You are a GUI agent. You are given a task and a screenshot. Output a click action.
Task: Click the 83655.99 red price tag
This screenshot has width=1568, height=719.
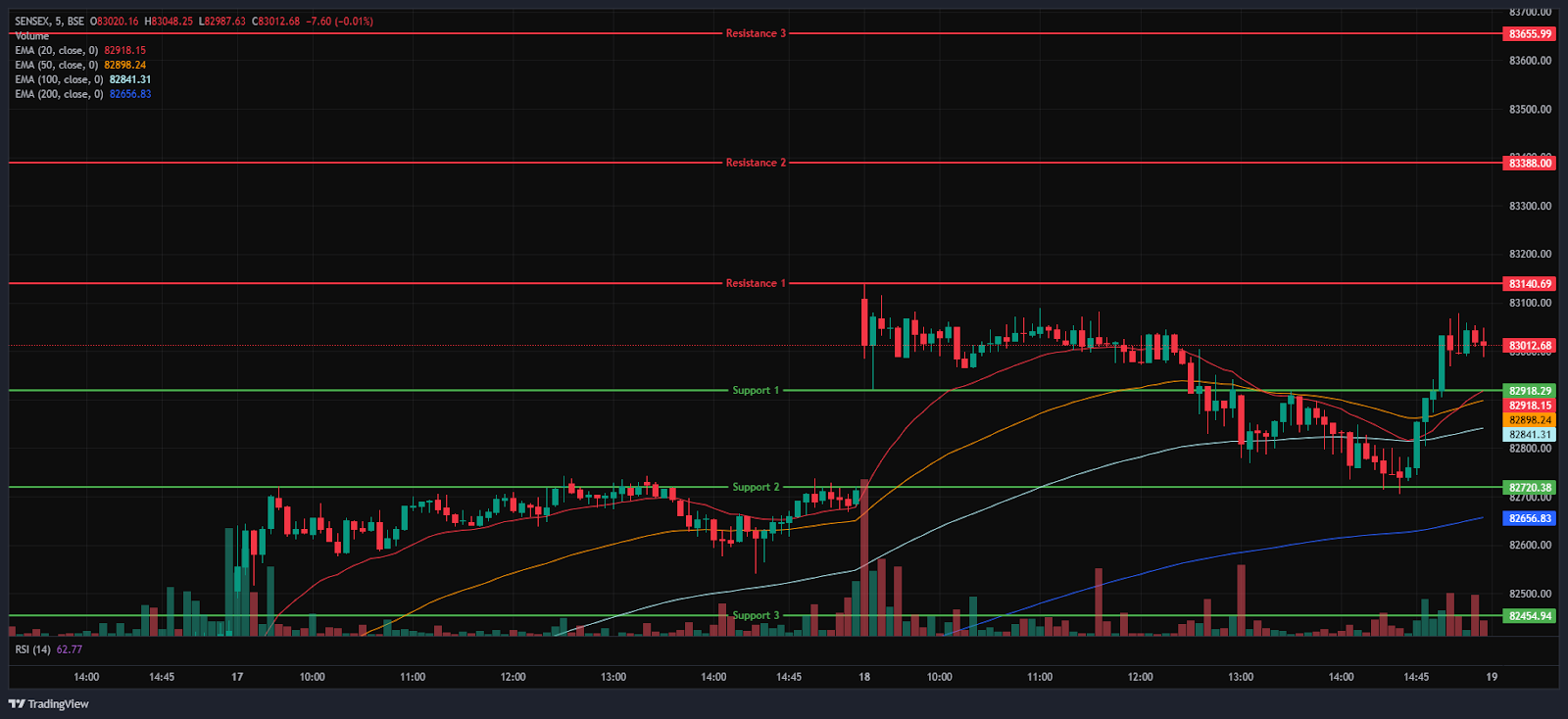point(1529,34)
